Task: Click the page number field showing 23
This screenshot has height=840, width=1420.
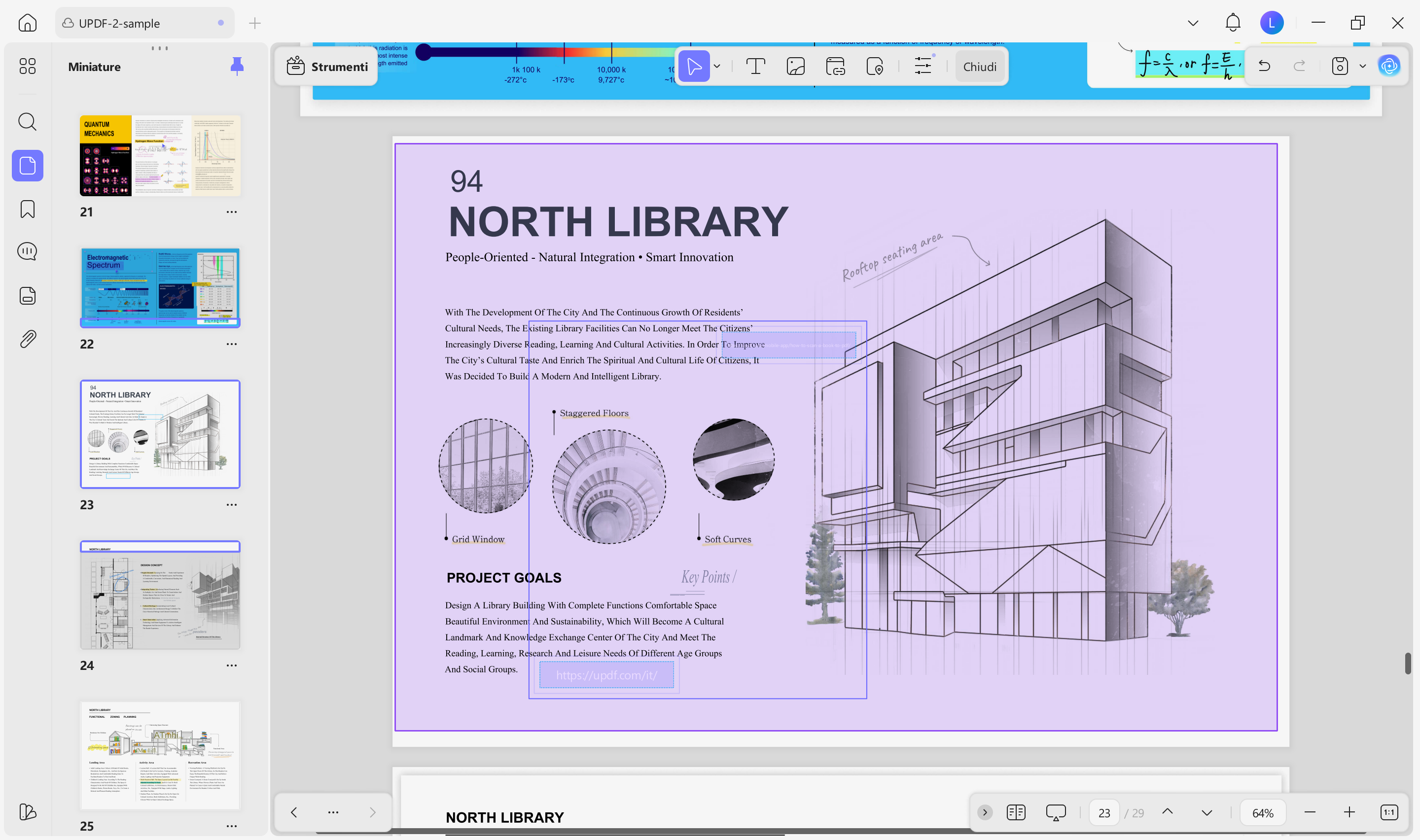Action: (1104, 813)
